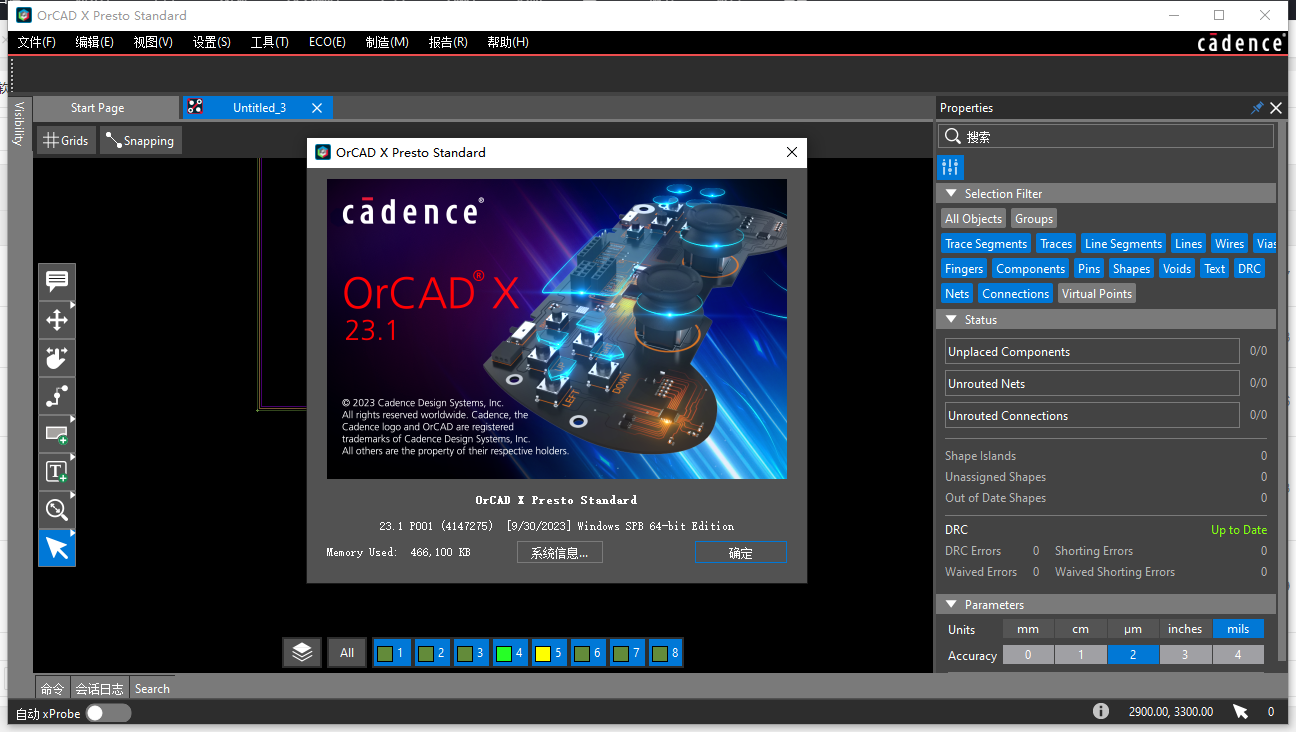1296x732 pixels.
Task: Toggle Trace Segments selection filter
Action: coord(986,244)
